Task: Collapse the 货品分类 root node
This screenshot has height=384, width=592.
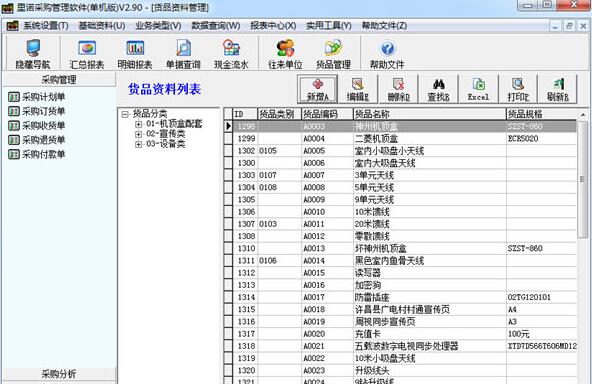Action: click(125, 114)
